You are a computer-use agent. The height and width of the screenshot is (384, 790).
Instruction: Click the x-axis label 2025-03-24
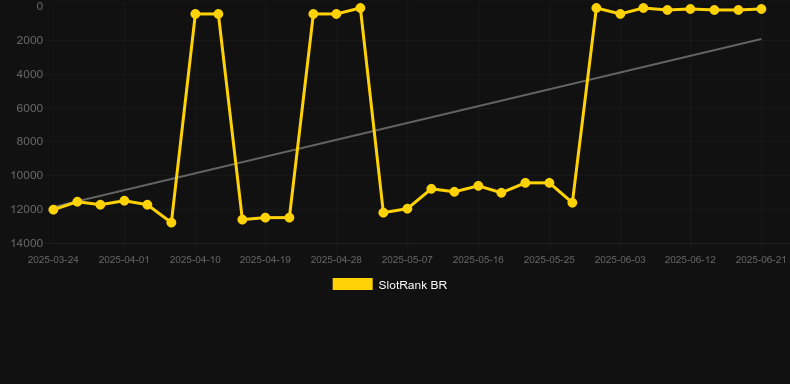[x=53, y=260]
